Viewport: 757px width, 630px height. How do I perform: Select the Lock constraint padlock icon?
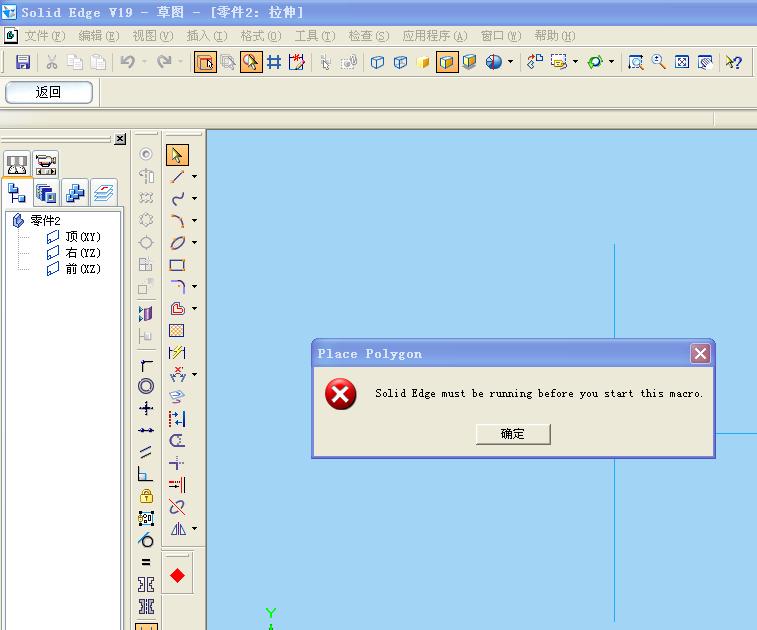146,496
